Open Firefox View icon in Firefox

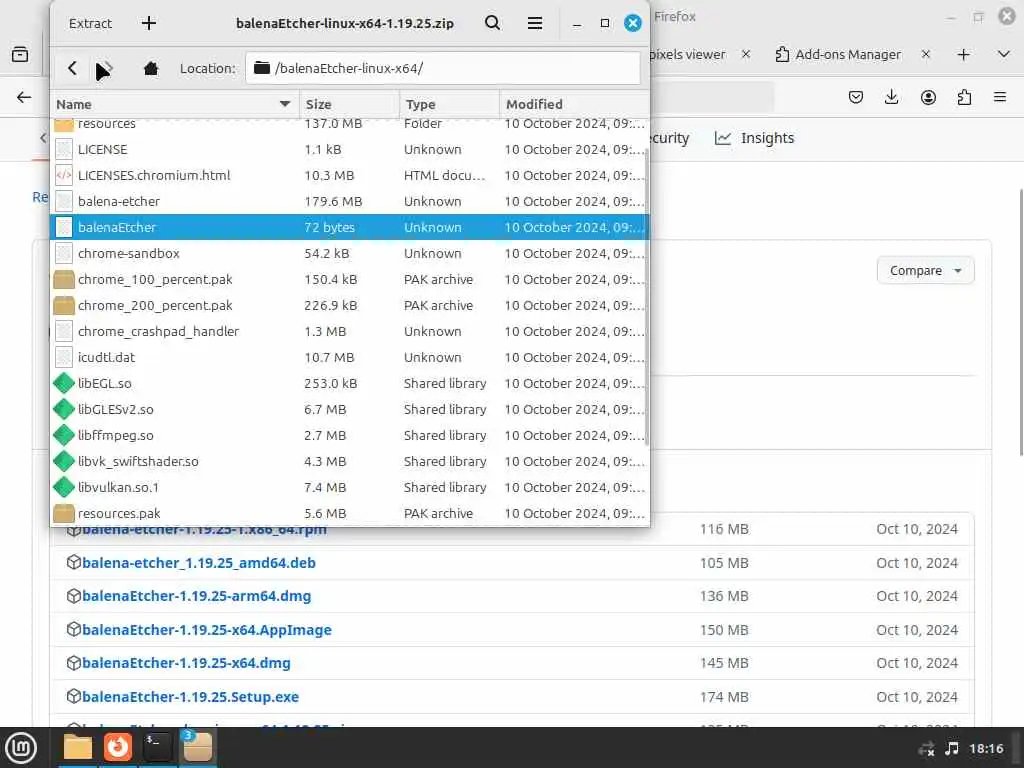coord(20,54)
